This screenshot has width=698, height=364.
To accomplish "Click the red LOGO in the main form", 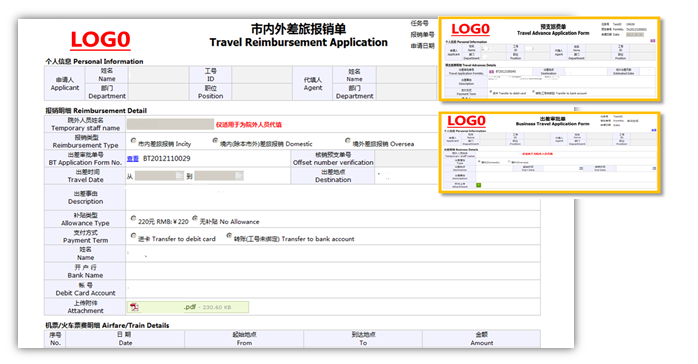I will [101, 40].
